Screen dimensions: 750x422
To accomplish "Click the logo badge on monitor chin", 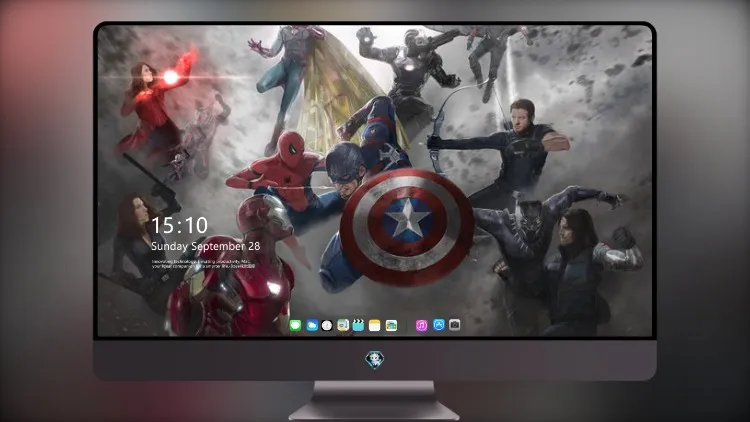I will 375,360.
